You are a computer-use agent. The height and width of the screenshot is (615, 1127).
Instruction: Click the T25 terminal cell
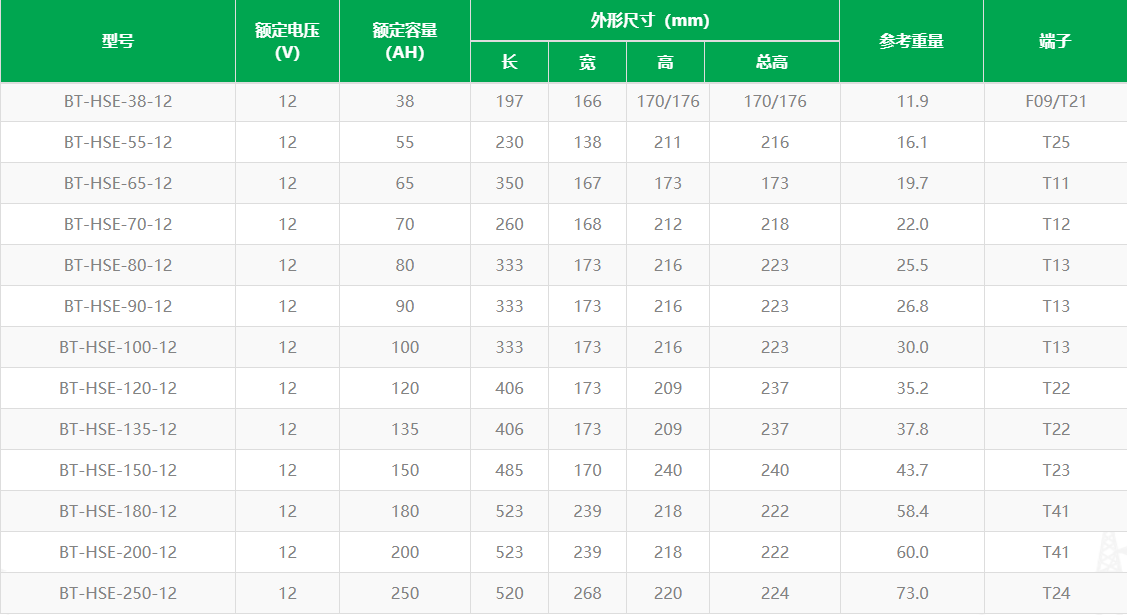[1055, 142]
